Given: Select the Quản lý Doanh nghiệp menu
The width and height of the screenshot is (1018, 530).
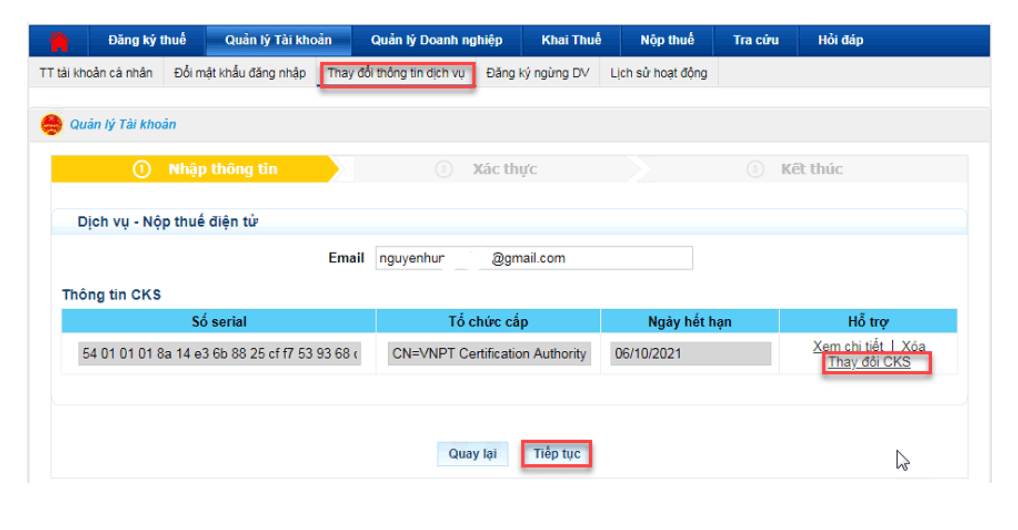Looking at the screenshot, I should tap(436, 40).
